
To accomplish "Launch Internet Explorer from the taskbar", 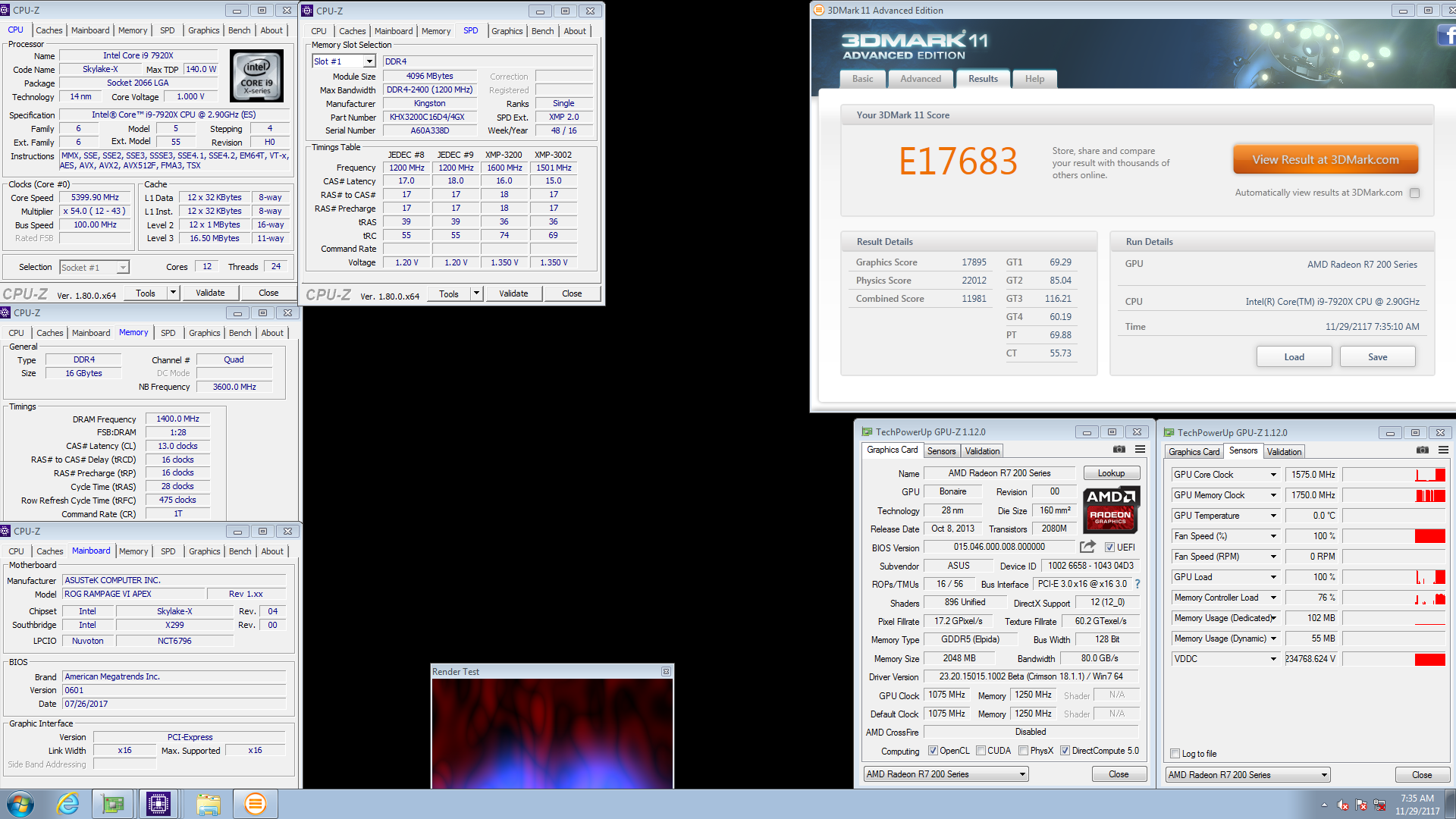I will coord(68,804).
